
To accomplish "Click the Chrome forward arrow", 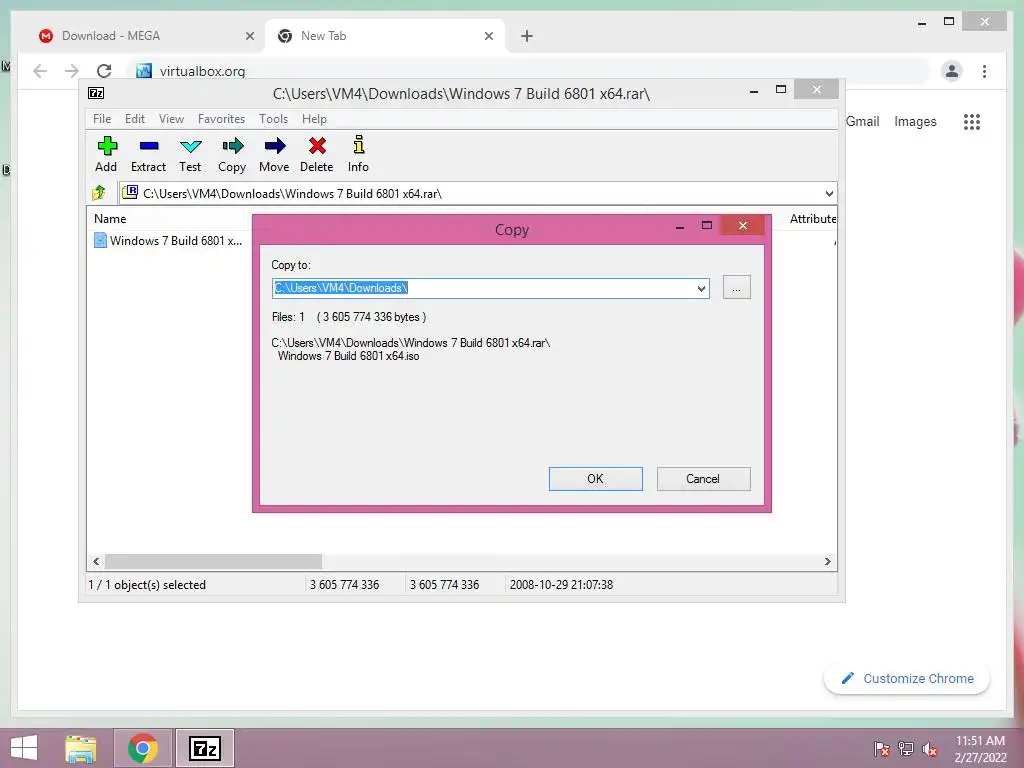I will pyautogui.click(x=72, y=71).
